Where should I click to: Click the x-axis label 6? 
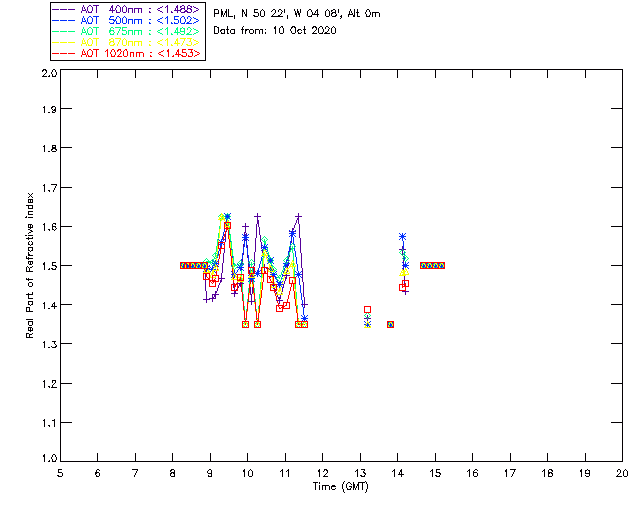click(x=98, y=473)
